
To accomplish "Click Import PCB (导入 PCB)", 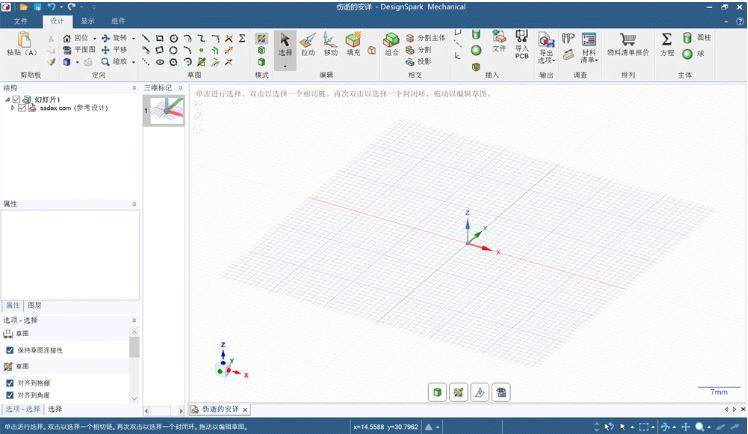I will click(521, 44).
